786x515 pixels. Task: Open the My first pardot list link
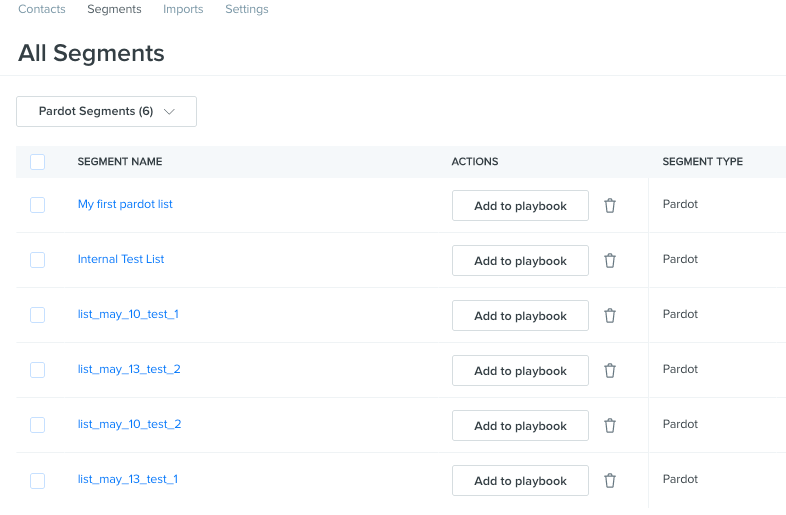tap(125, 204)
